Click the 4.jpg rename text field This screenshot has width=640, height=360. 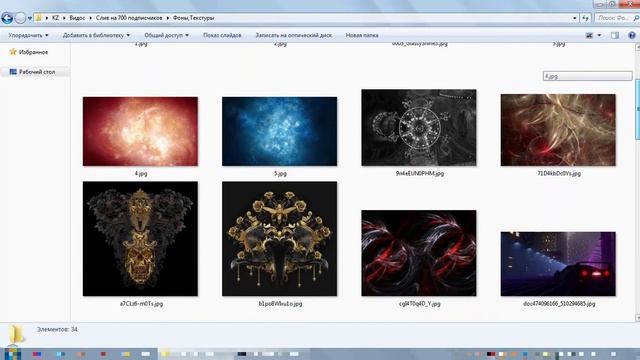click(587, 76)
